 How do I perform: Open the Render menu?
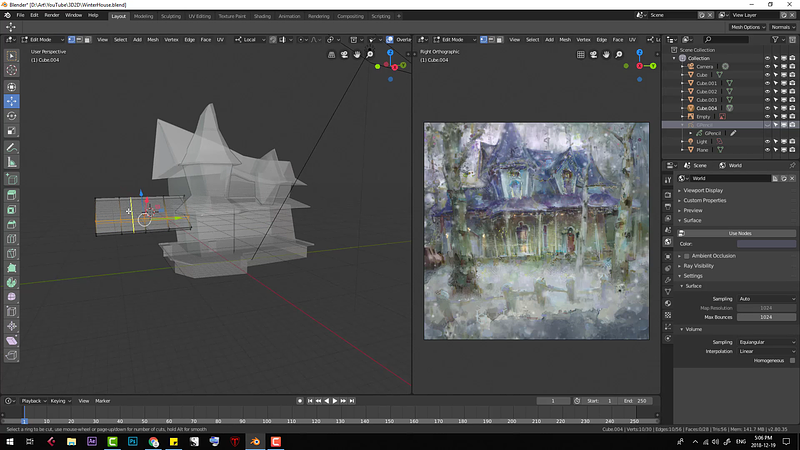pos(52,15)
